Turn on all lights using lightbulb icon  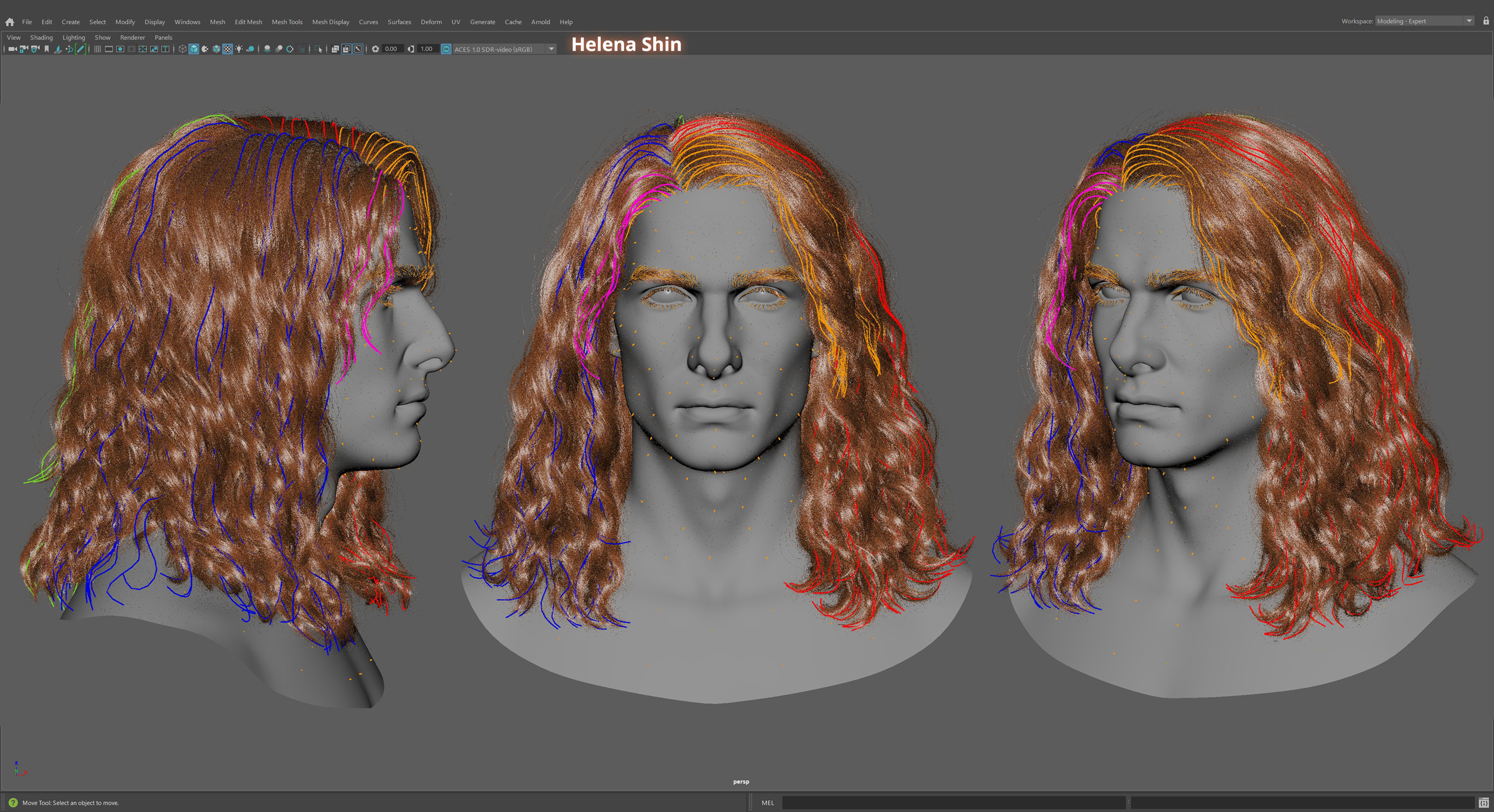point(239,49)
